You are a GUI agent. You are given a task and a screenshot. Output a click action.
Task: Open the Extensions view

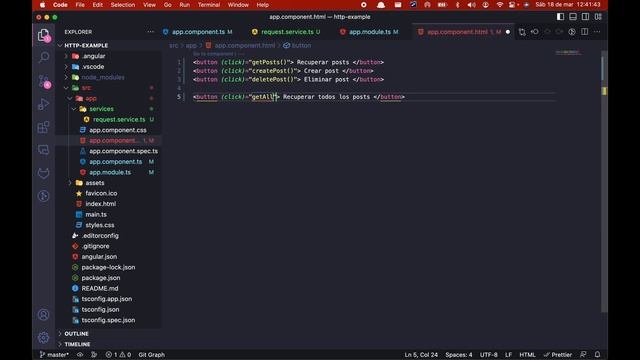point(44,127)
